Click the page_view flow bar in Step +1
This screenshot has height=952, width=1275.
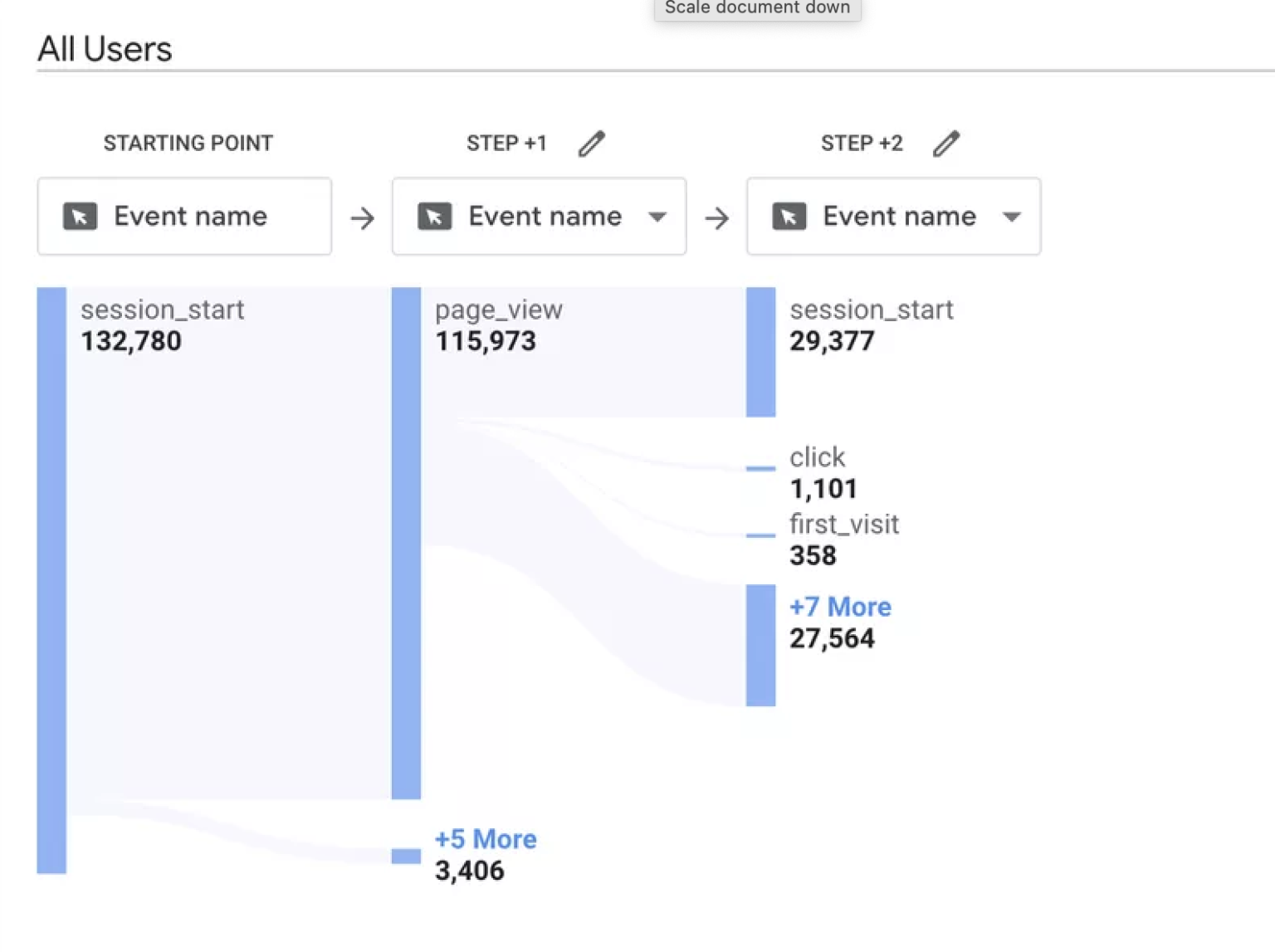405,539
